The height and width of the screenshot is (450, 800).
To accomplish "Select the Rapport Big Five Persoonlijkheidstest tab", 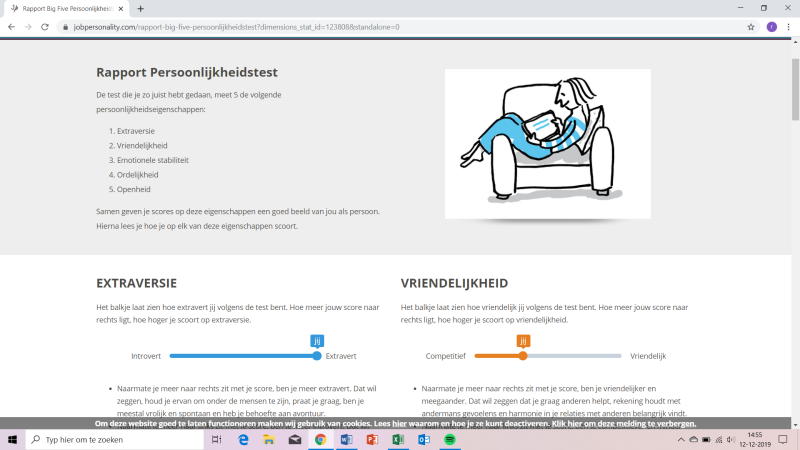I will pyautogui.click(x=66, y=9).
